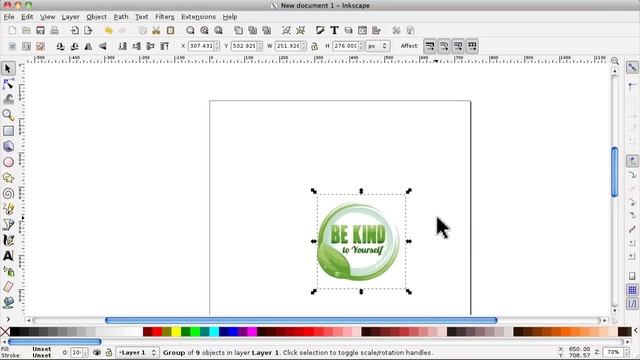Viewport: 640px width, 360px height.
Task: Raise selection to top
Action: [164, 46]
